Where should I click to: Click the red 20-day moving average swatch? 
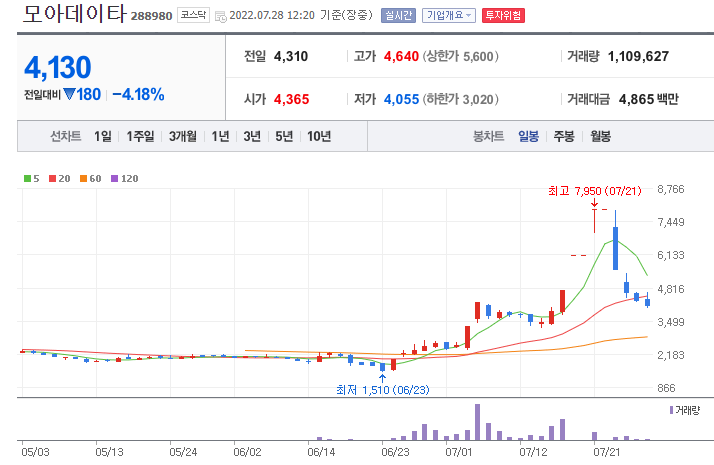point(52,179)
